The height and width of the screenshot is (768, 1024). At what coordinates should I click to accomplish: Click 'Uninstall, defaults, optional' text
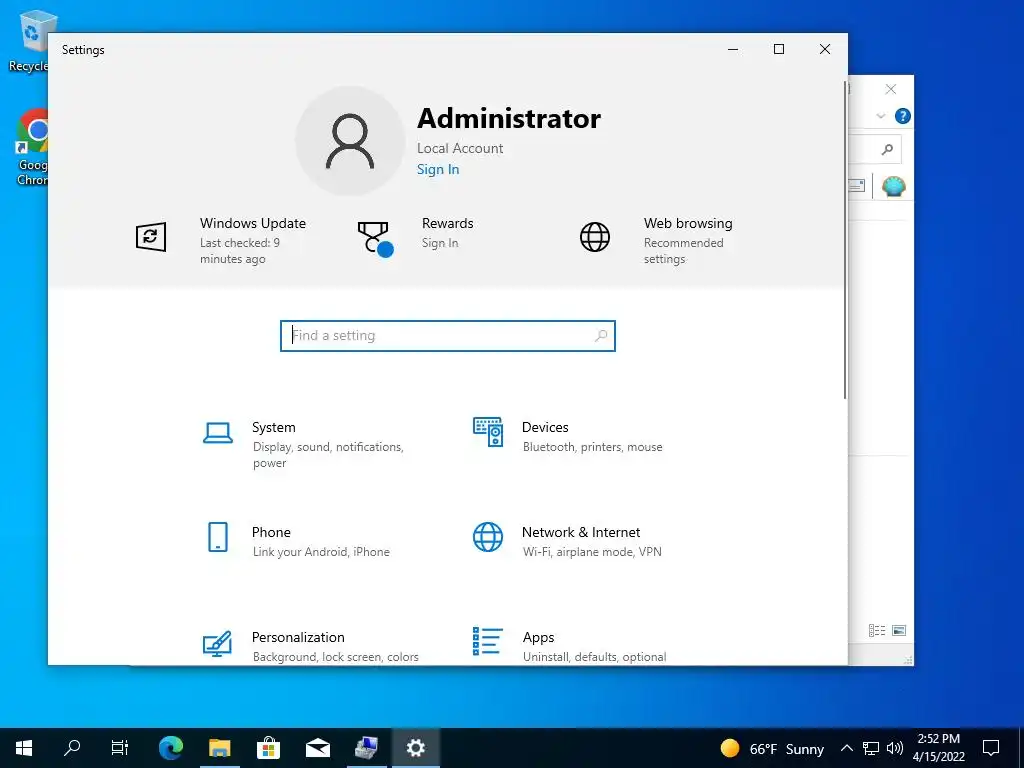coord(594,657)
